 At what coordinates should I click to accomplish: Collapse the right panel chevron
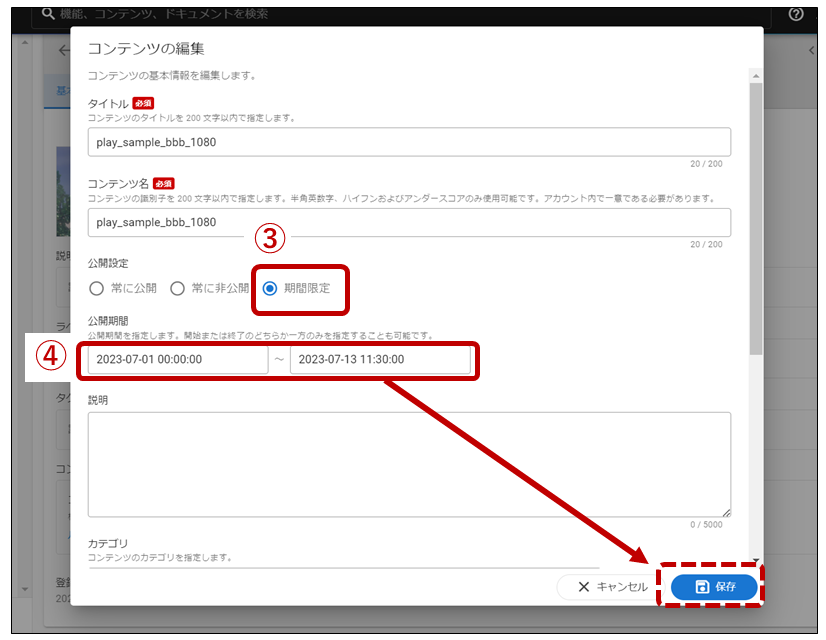tap(812, 51)
